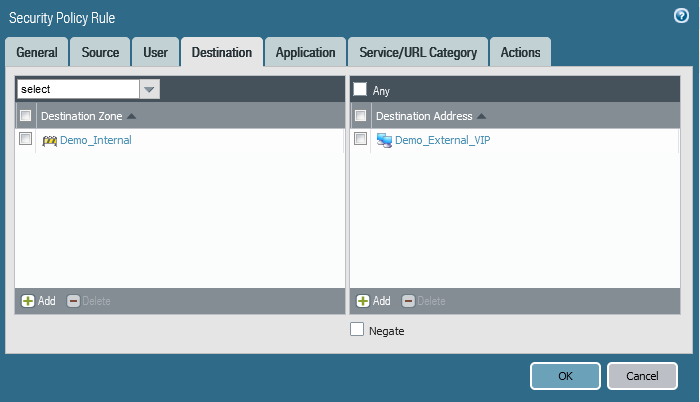This screenshot has height=402, width=700.
Task: Open the Demo_Internal zone link
Action: pos(96,140)
